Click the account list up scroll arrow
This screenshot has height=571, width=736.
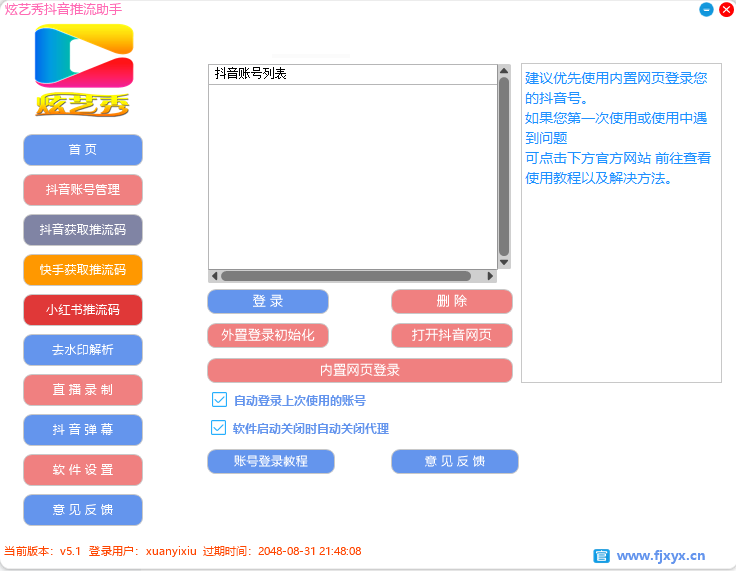point(504,71)
